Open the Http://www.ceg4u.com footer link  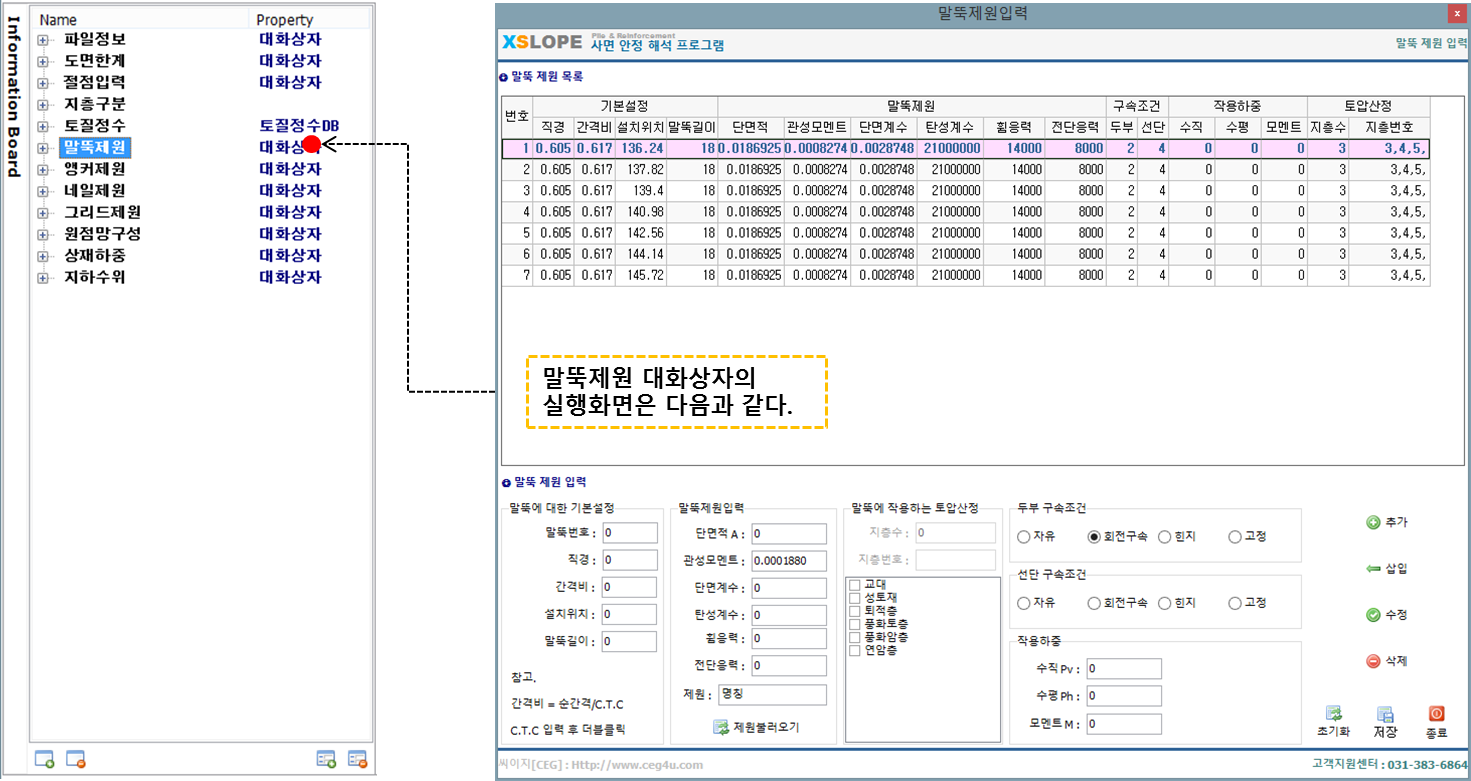click(635, 765)
